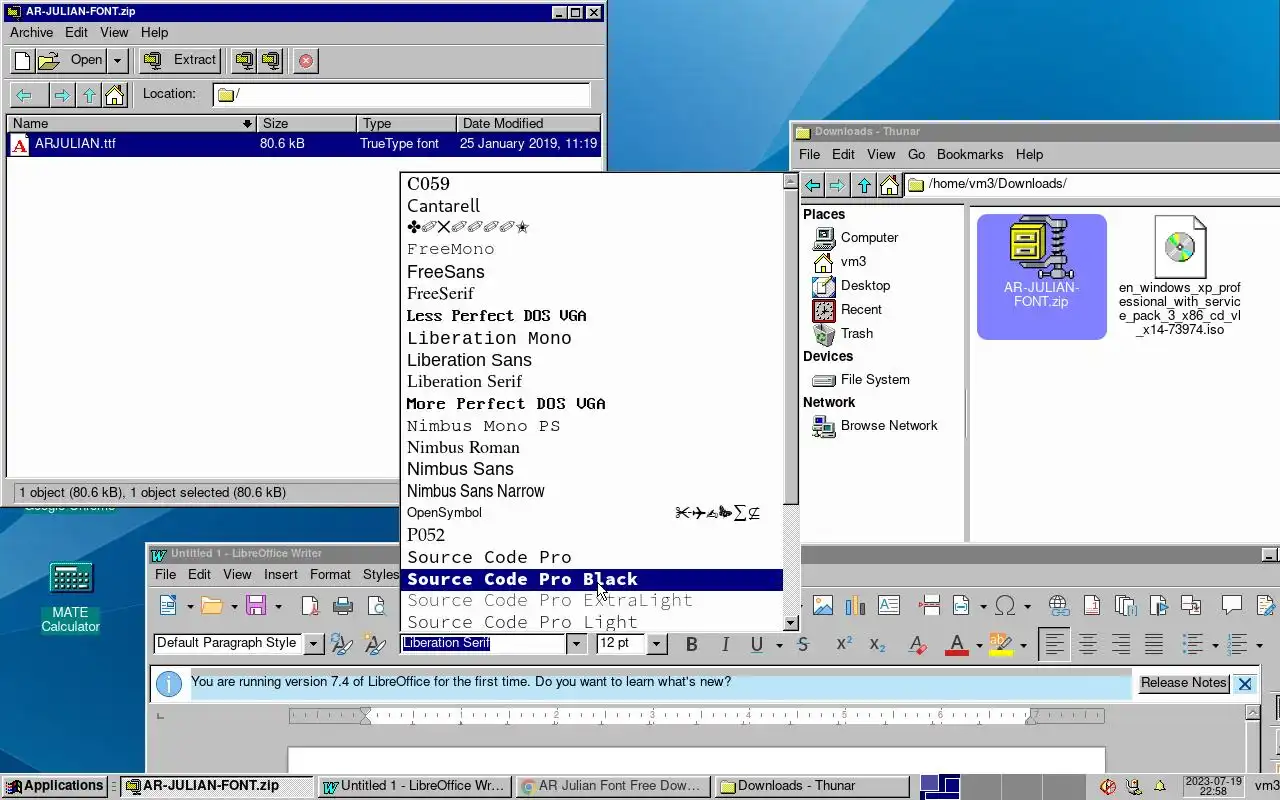The image size is (1280, 800).
Task: Click Insert Text Box icon in Writer
Action: pyautogui.click(x=888, y=605)
